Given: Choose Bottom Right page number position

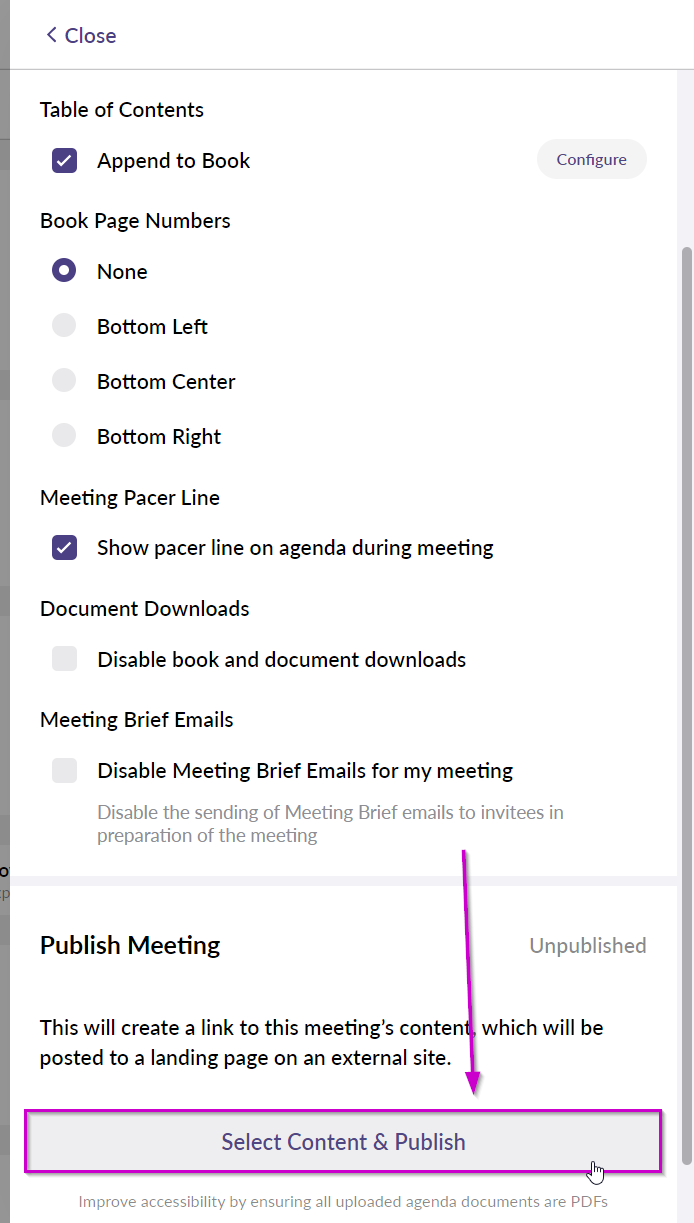Looking at the screenshot, I should tap(65, 436).
